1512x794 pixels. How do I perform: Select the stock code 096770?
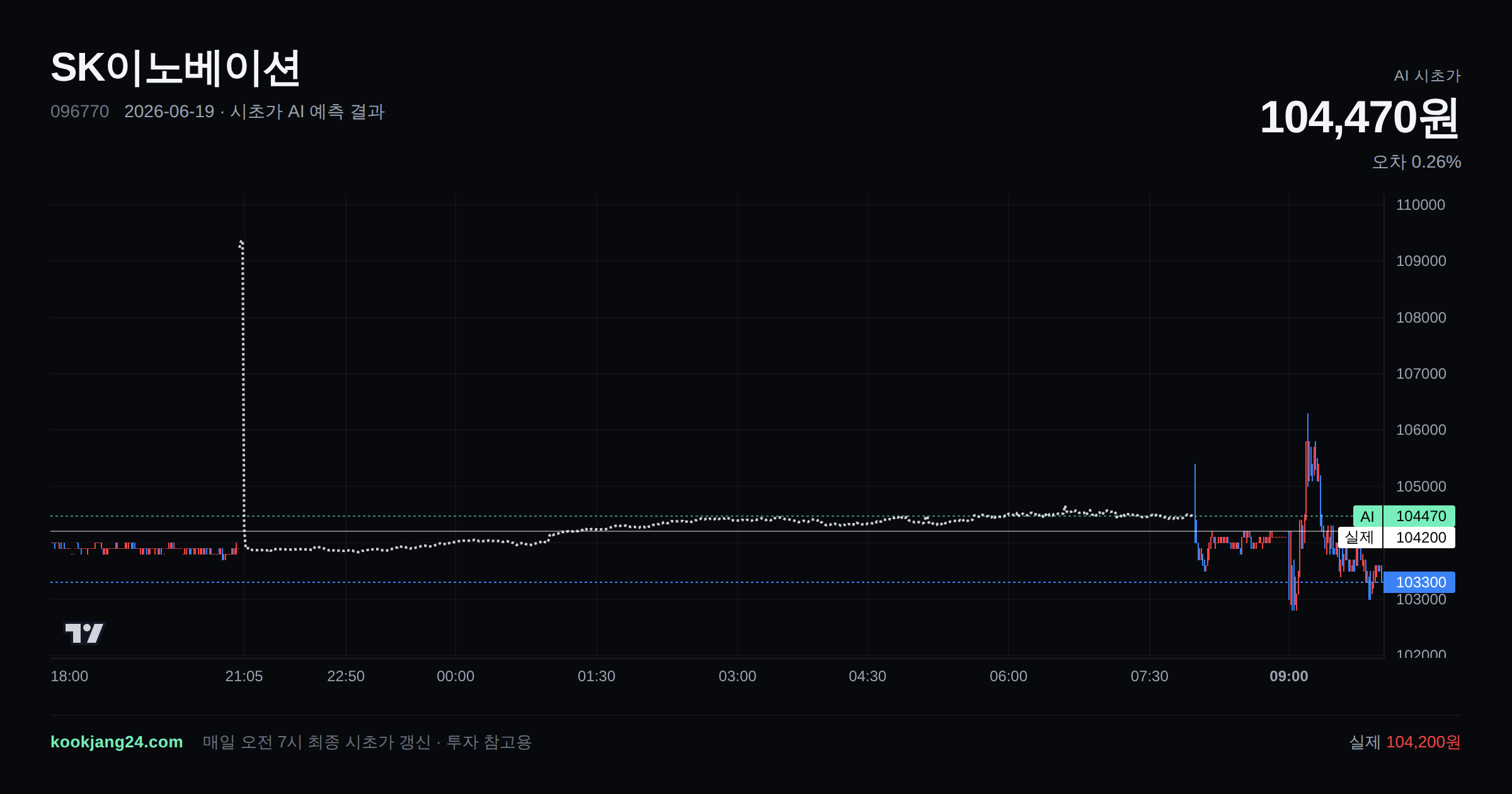[79, 112]
